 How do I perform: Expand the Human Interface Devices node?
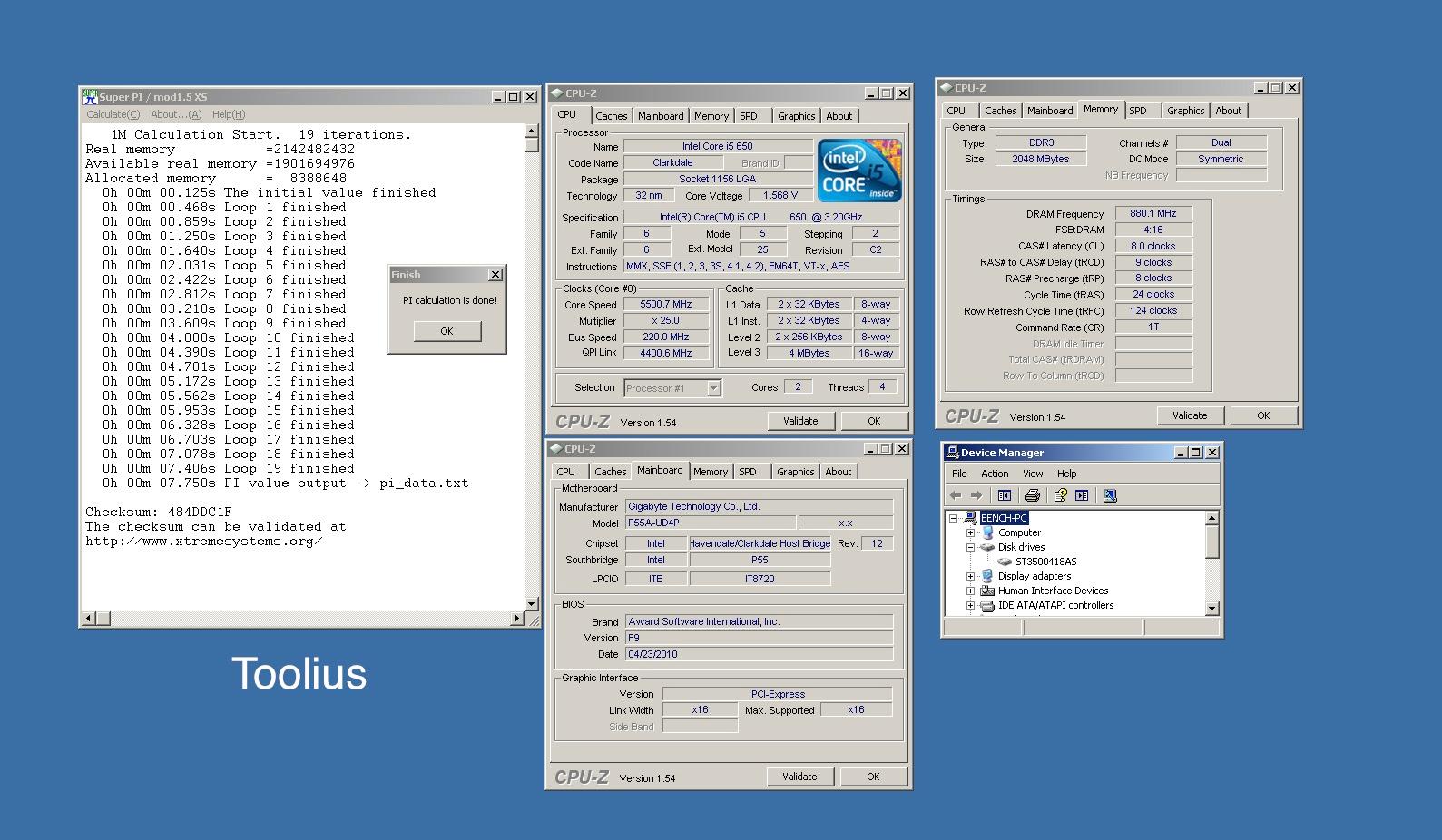point(970,591)
